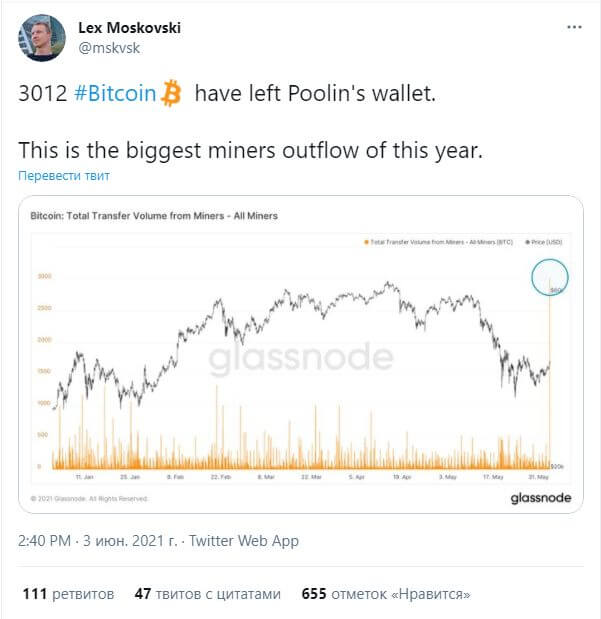View the 47 твитов с цитатами list
This screenshot has width=601, height=619.
coord(207,594)
